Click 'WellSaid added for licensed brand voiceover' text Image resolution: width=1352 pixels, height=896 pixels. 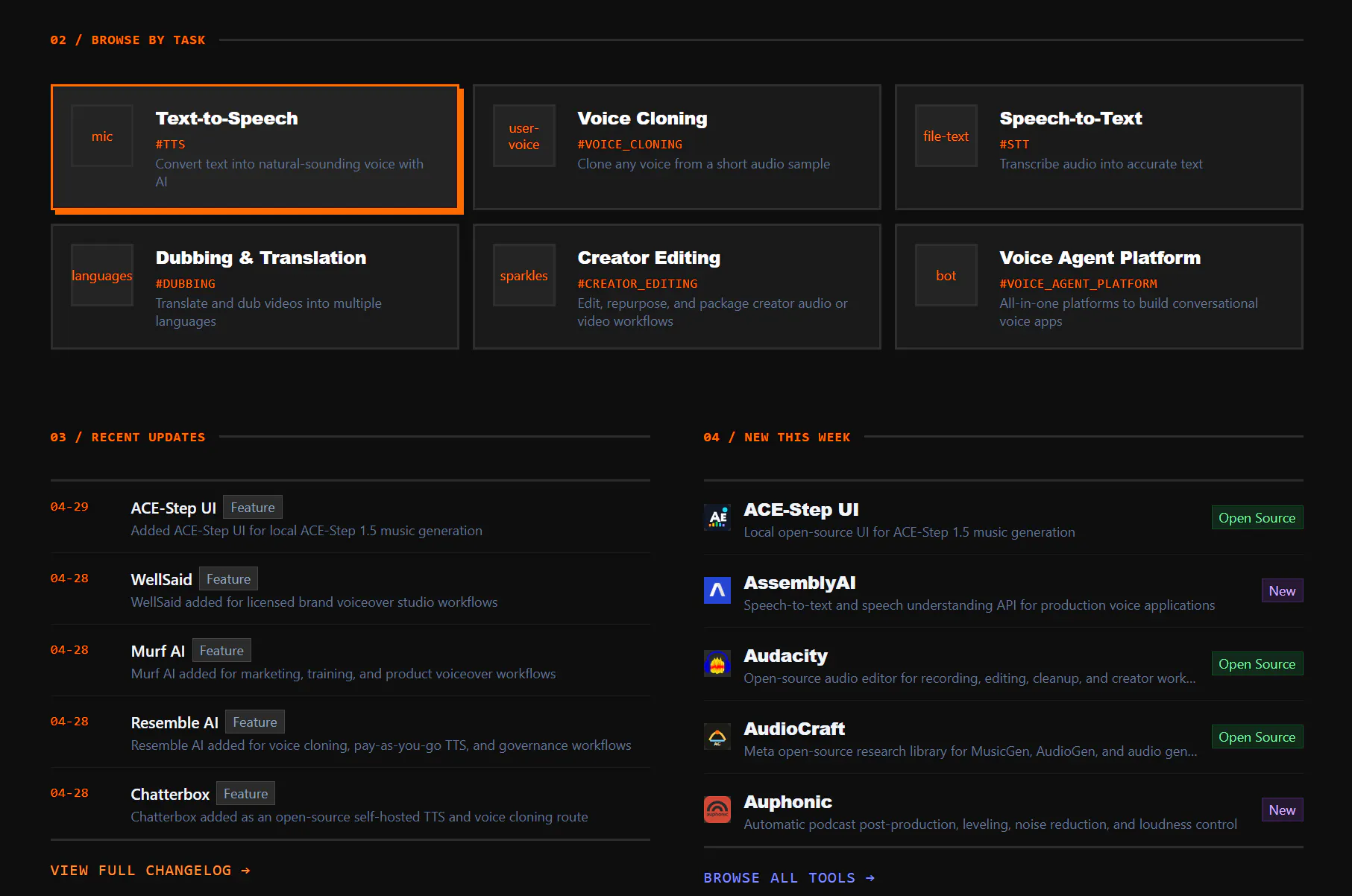coord(314,602)
